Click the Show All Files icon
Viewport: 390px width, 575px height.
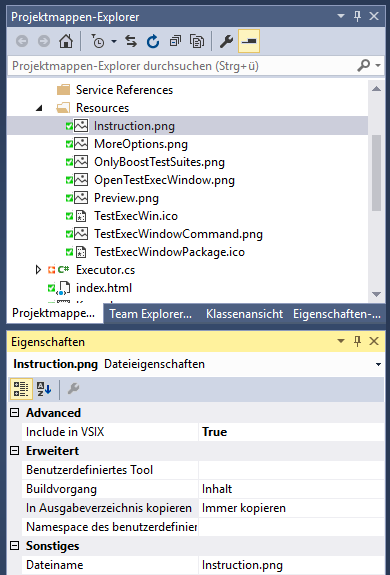point(197,41)
